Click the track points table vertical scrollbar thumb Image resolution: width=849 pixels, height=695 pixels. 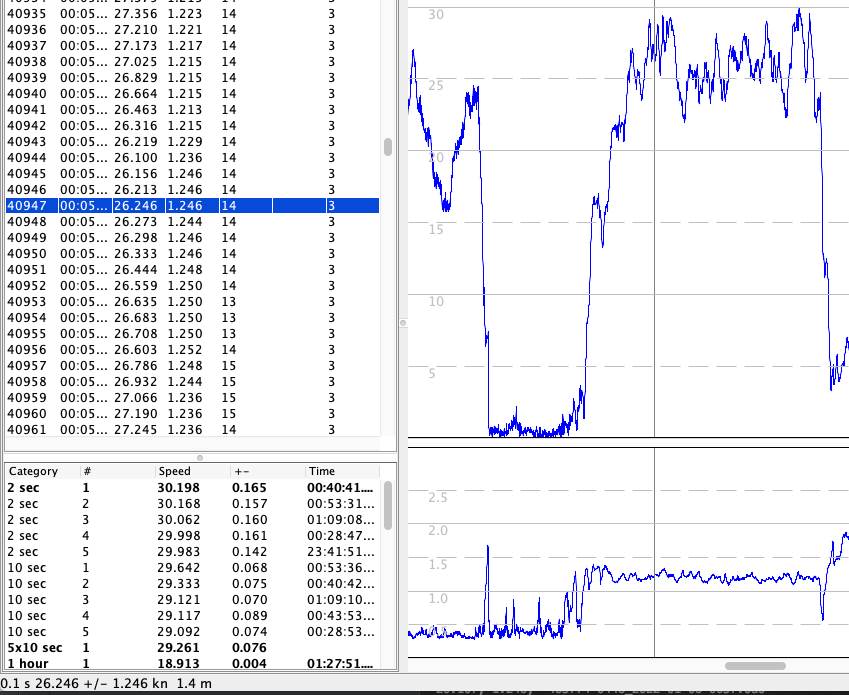(388, 147)
